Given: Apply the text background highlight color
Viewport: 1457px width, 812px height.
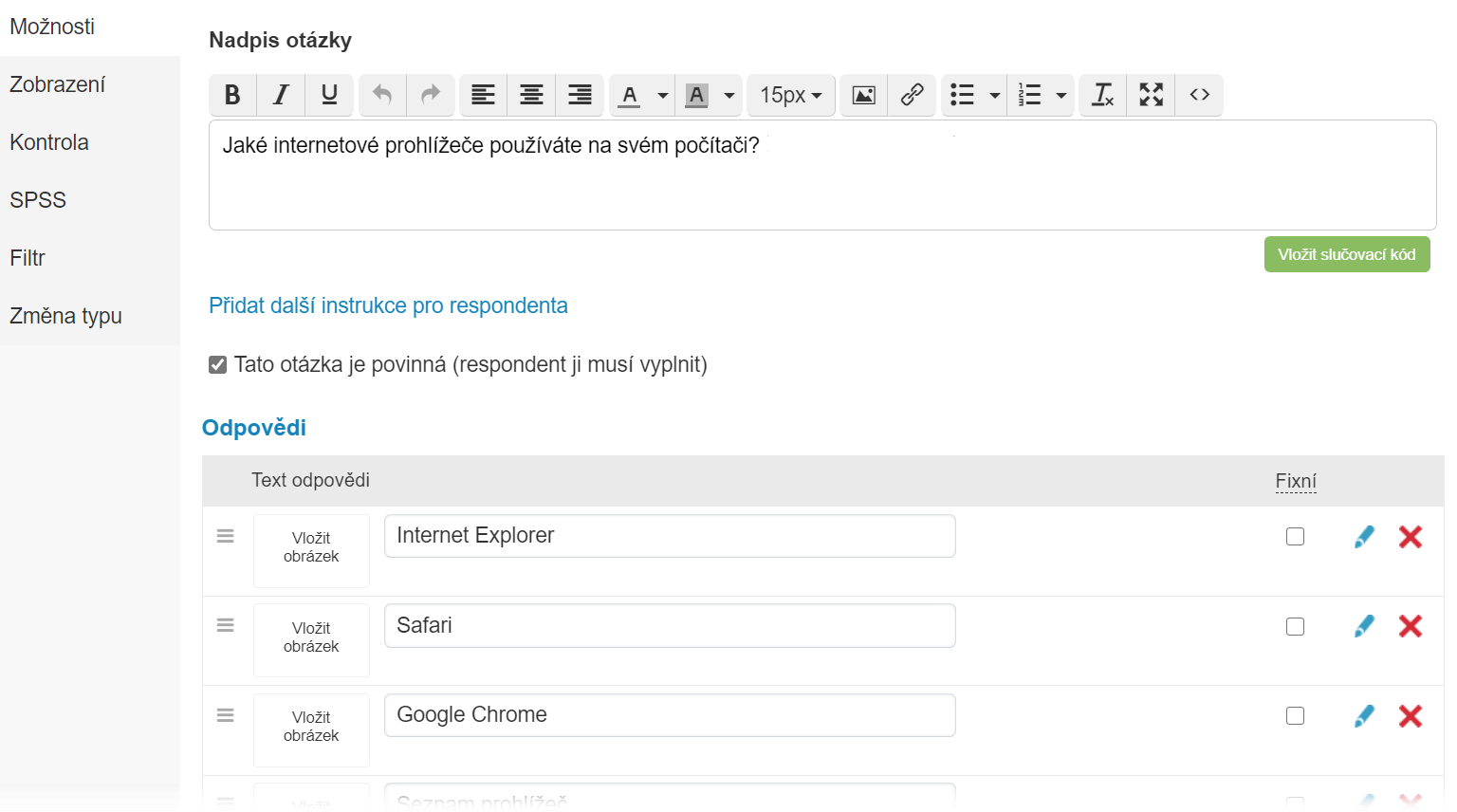Looking at the screenshot, I should (696, 95).
